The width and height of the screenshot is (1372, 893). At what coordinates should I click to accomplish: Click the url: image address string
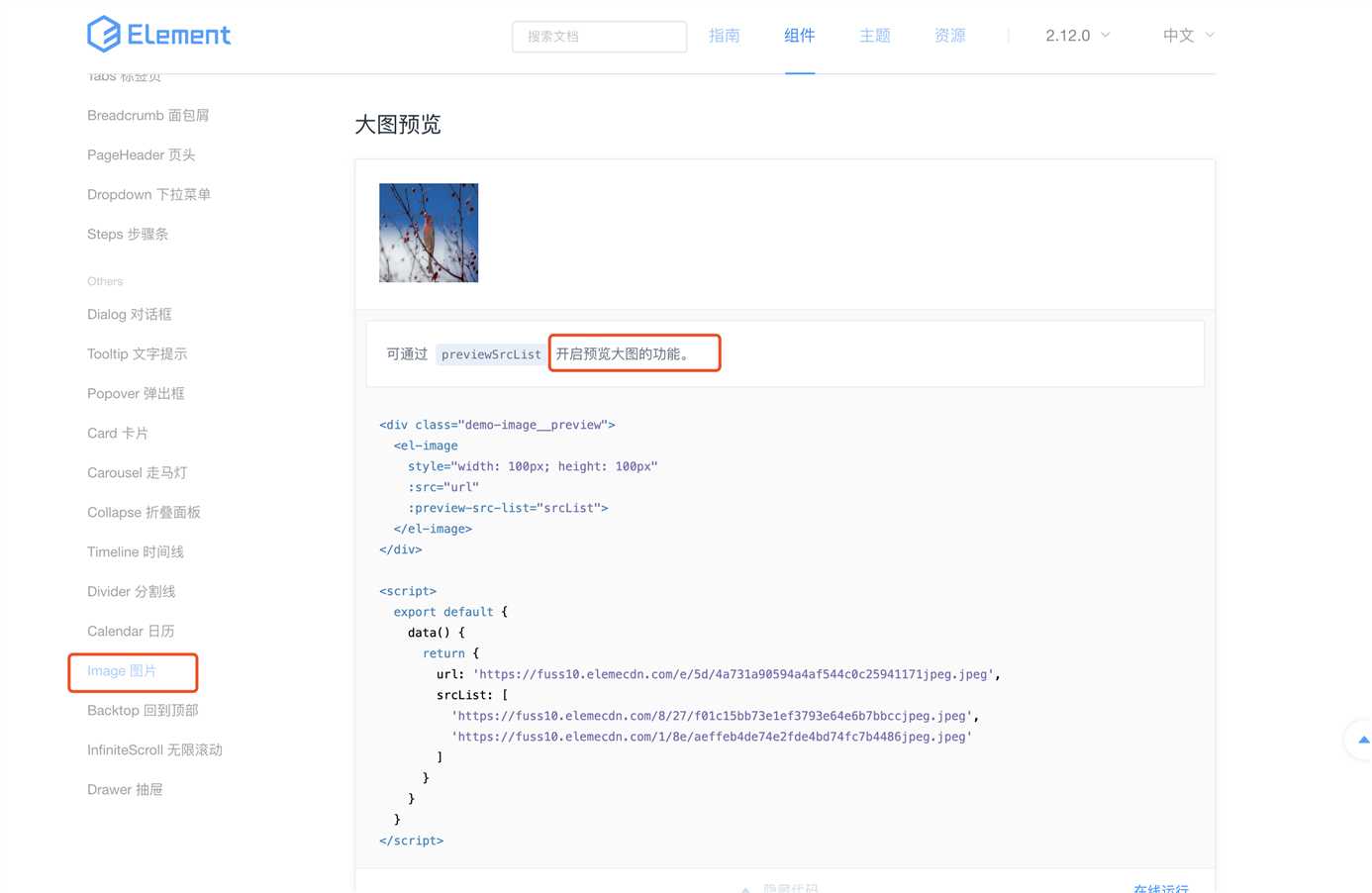click(734, 674)
